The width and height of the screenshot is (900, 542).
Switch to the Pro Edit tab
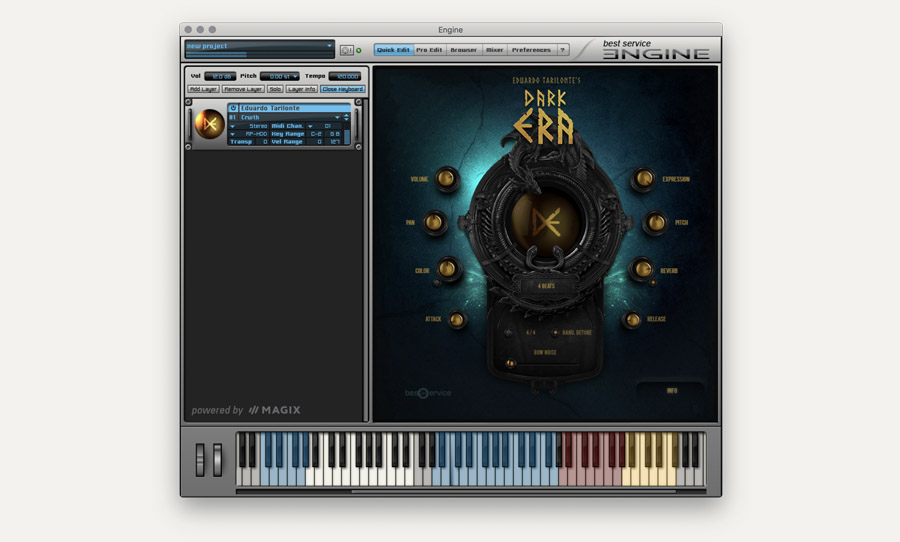pos(429,50)
